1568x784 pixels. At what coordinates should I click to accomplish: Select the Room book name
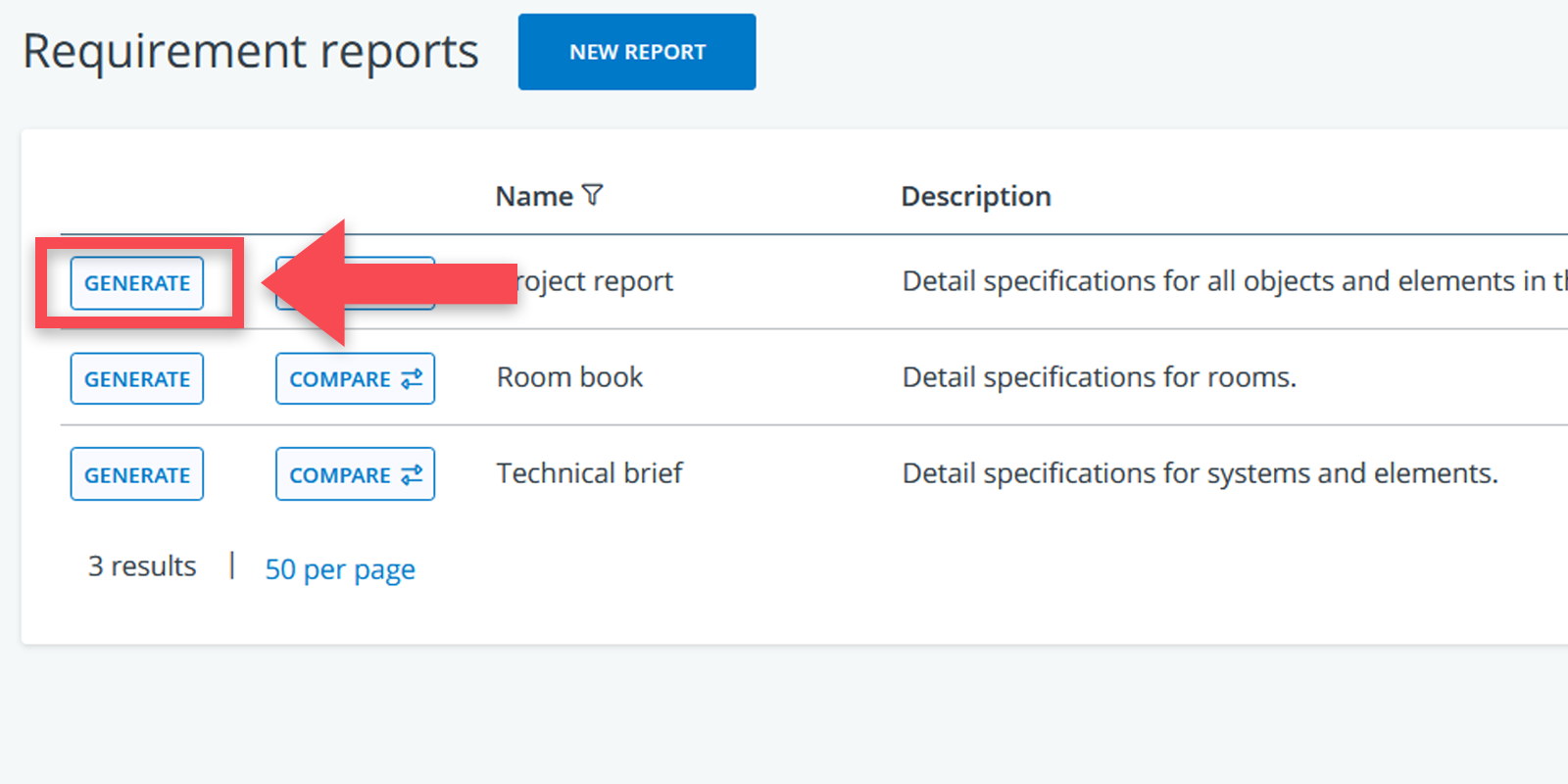pos(569,377)
